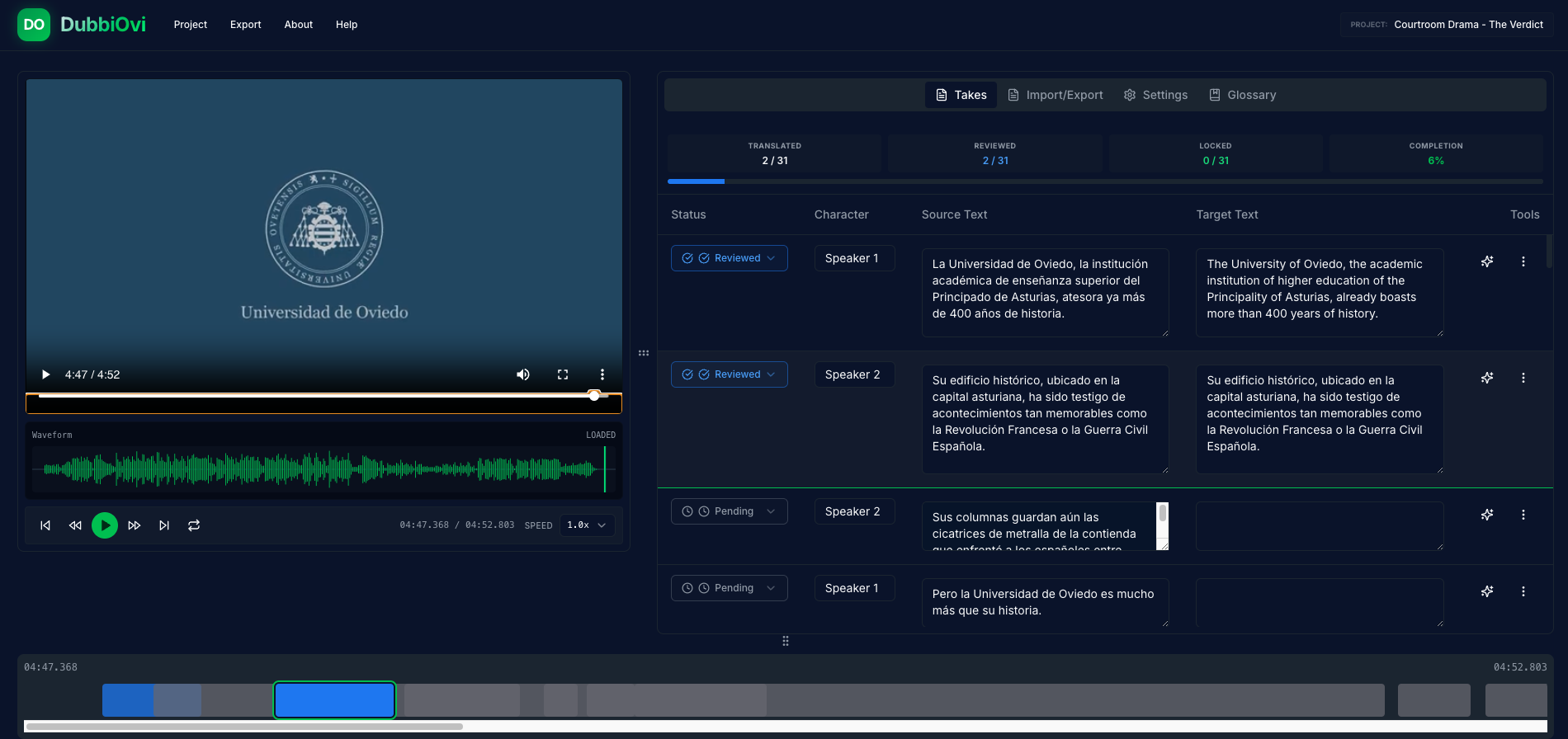The height and width of the screenshot is (739, 1568).
Task: Click Speaker 1 character field in first take
Action: click(x=854, y=258)
